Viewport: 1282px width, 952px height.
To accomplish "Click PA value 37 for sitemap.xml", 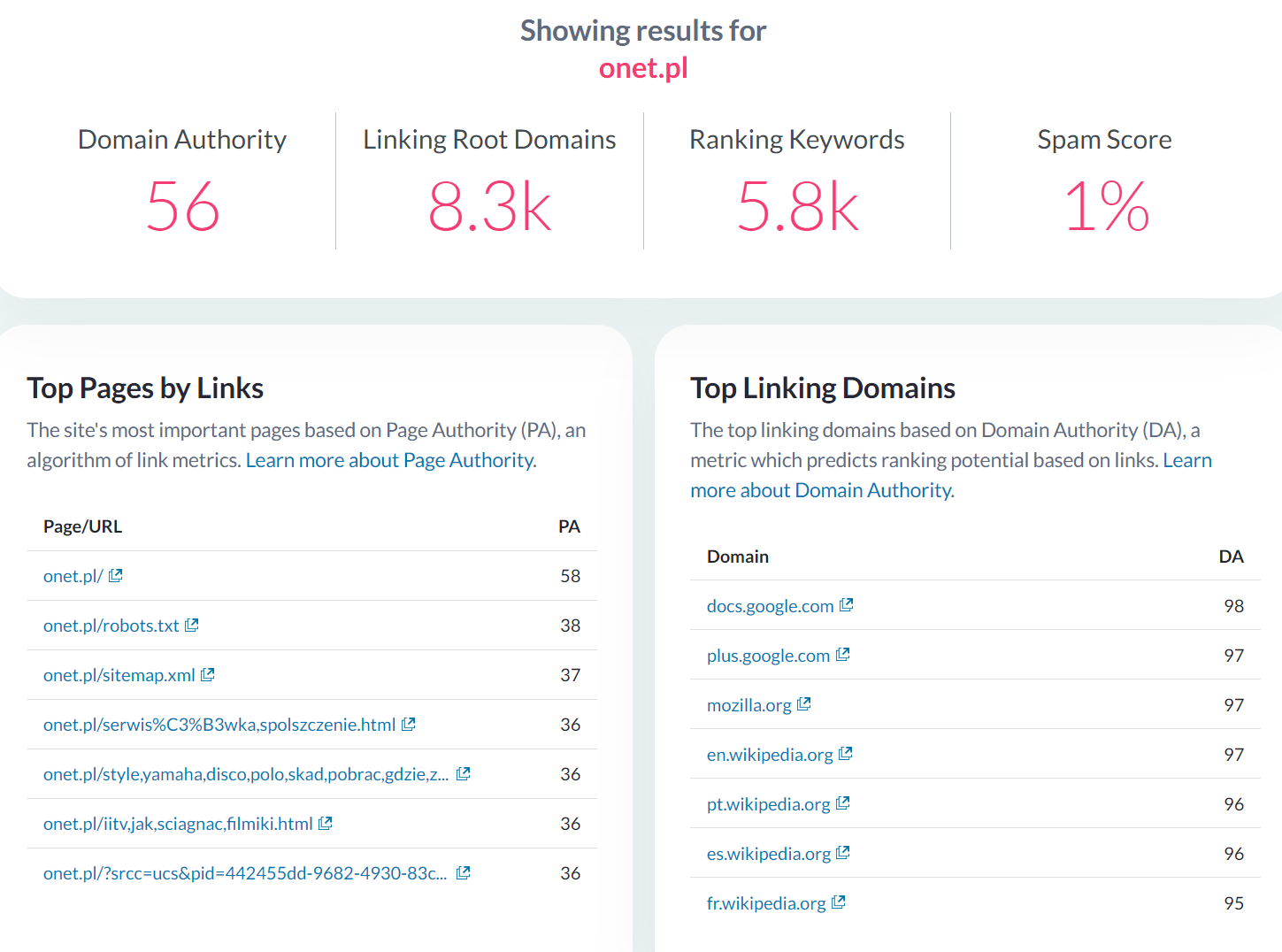I will pos(570,675).
